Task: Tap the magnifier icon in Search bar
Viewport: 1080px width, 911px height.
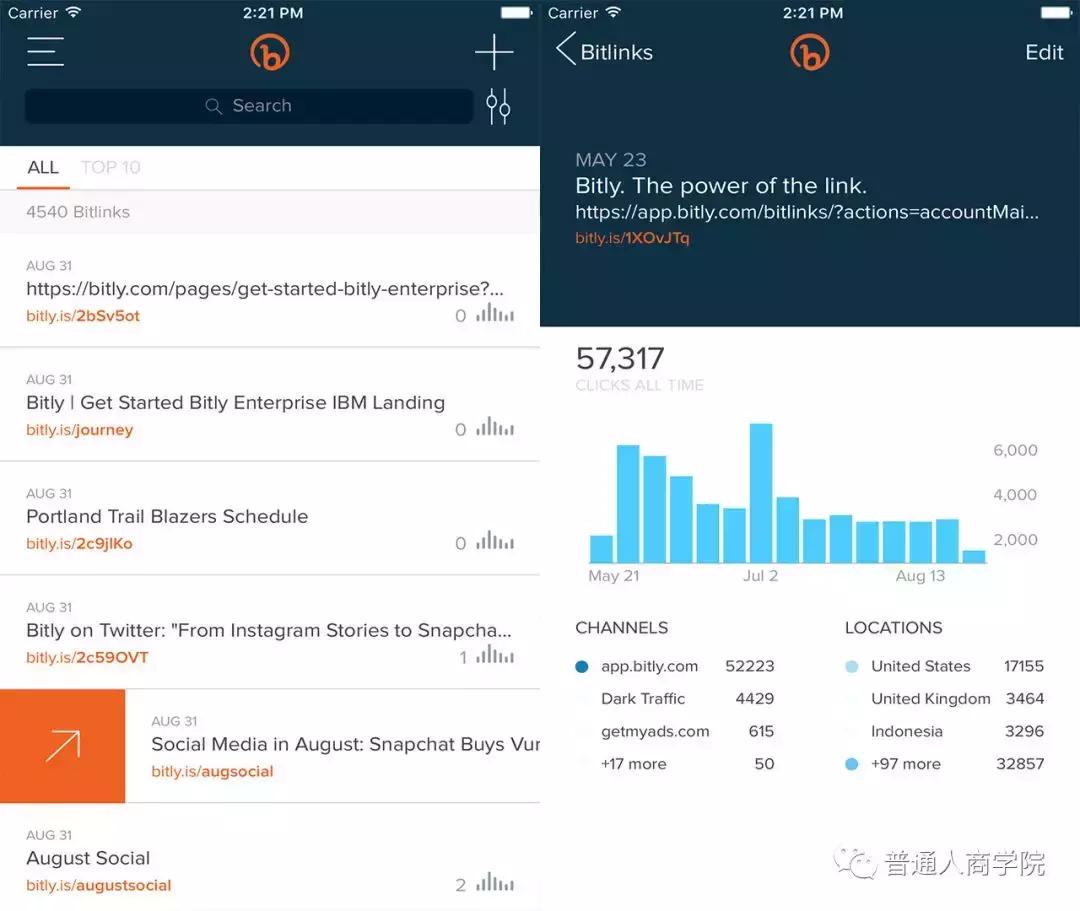Action: (214, 106)
